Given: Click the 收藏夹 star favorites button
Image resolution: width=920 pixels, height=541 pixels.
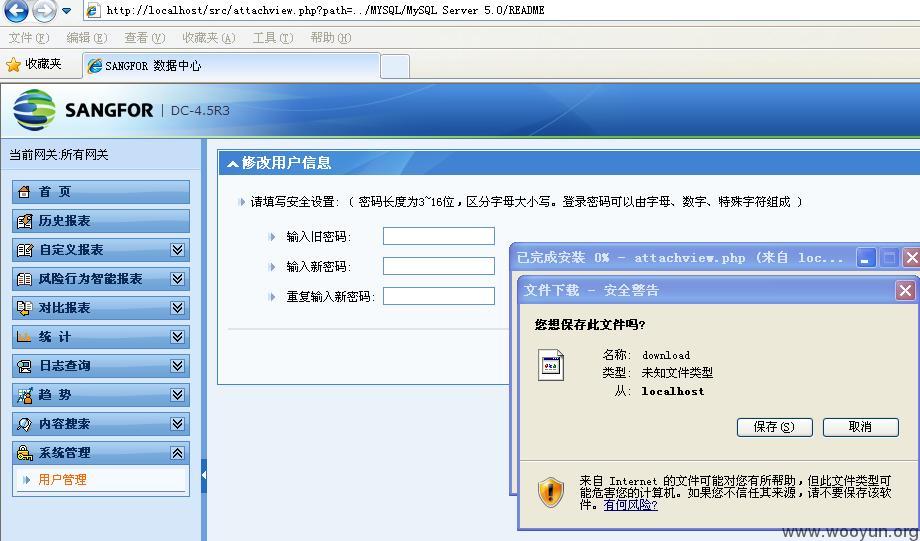Looking at the screenshot, I should 33,65.
